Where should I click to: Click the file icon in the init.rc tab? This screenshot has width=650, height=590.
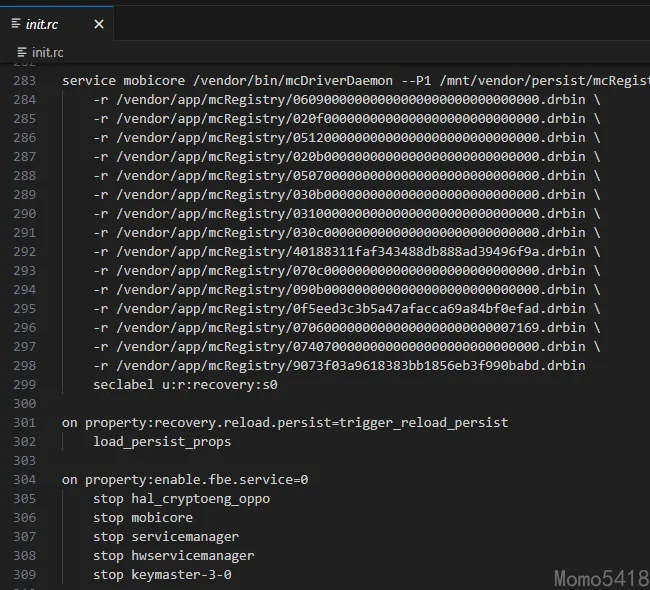click(16, 24)
